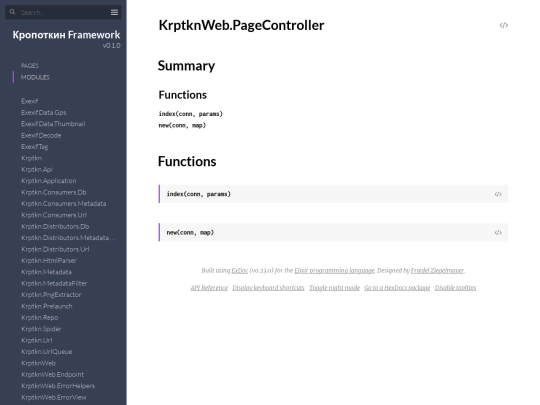Open the KrptknWeb.ErrorHelpers module
The image size is (540, 405).
point(58,386)
